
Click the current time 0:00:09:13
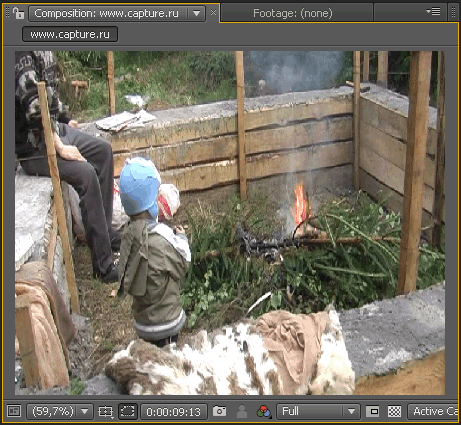click(x=174, y=412)
